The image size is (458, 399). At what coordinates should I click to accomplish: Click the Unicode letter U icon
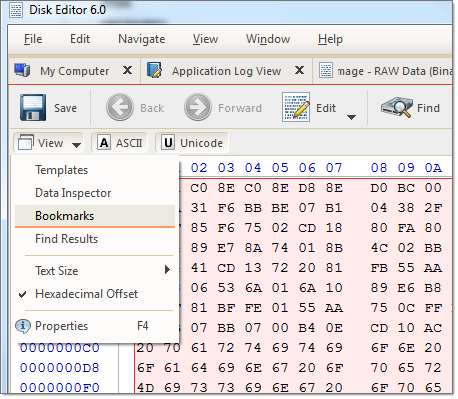click(x=168, y=143)
